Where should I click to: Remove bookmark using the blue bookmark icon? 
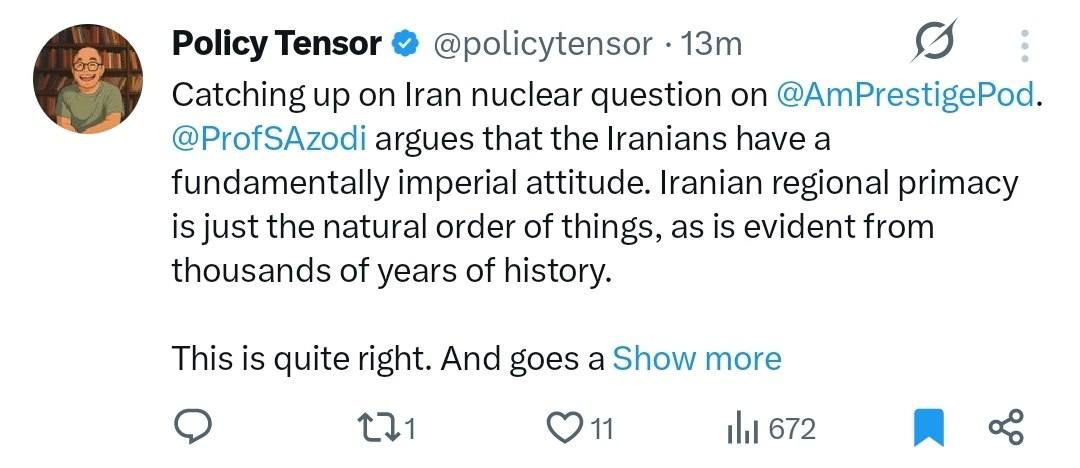928,428
